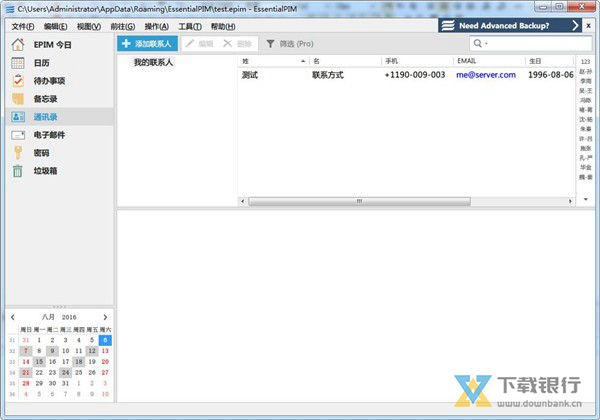Open 电子邮件 mail module
Image resolution: width=600 pixels, height=420 pixels.
tap(48, 135)
